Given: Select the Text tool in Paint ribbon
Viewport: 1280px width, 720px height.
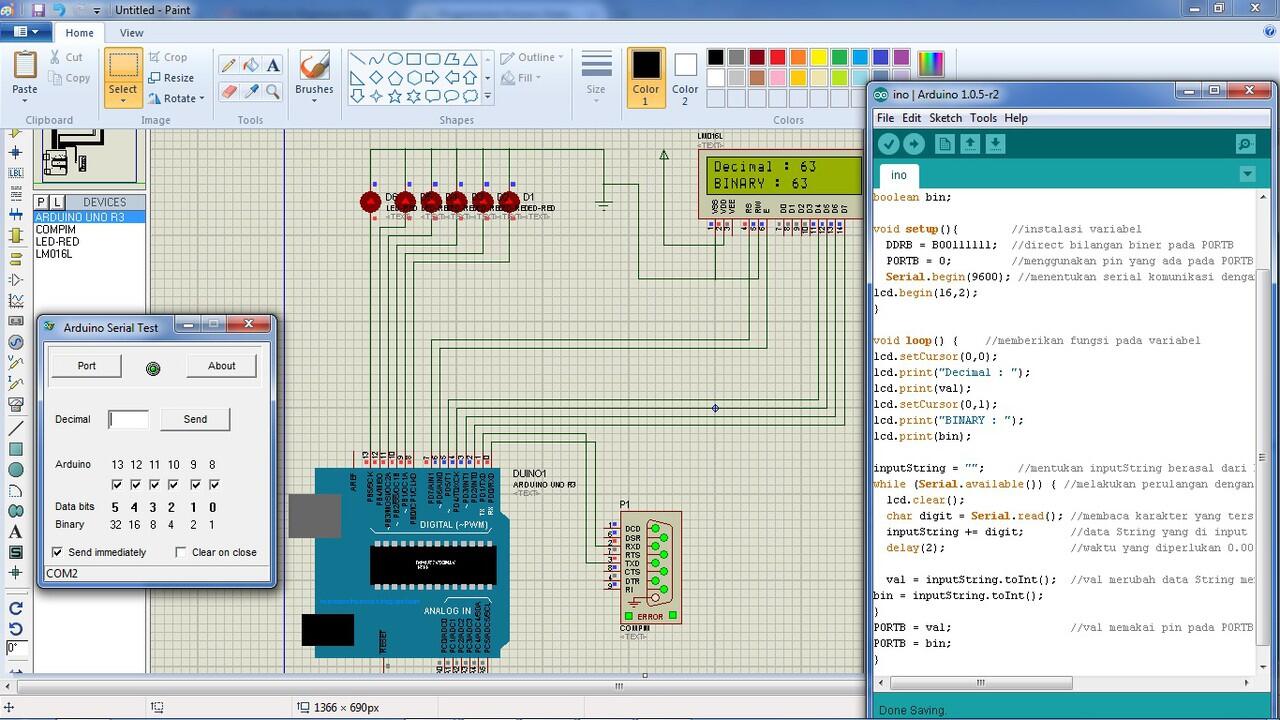Looking at the screenshot, I should (273, 65).
